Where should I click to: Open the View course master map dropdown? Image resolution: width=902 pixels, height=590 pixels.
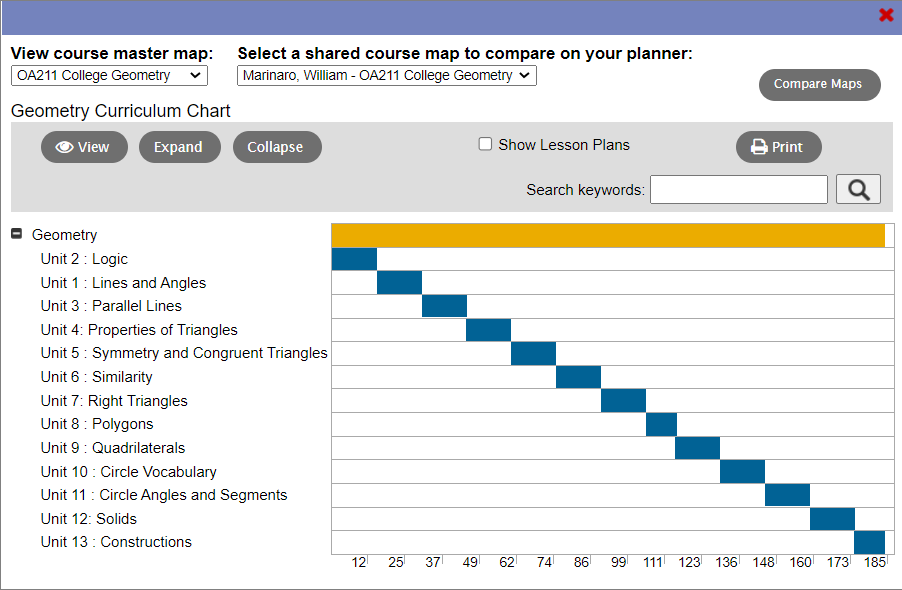(x=108, y=75)
